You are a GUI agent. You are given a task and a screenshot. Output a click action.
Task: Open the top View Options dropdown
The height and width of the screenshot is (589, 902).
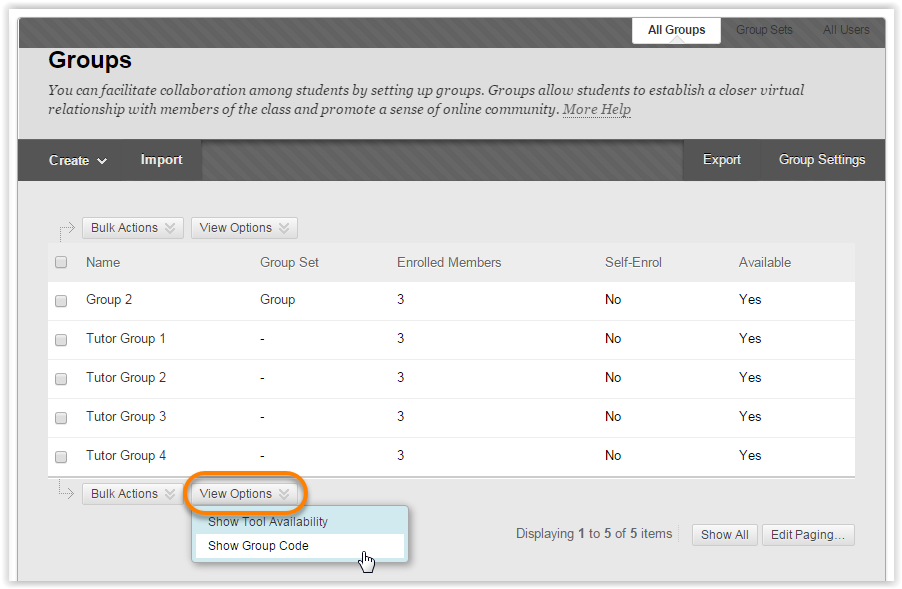pos(244,228)
